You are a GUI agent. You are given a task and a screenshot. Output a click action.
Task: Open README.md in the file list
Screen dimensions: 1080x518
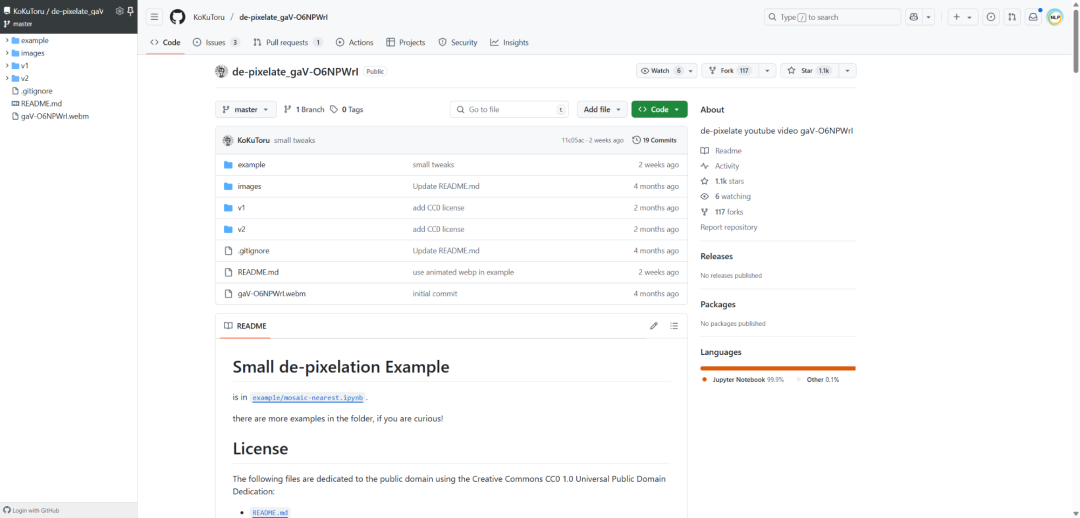coord(258,272)
